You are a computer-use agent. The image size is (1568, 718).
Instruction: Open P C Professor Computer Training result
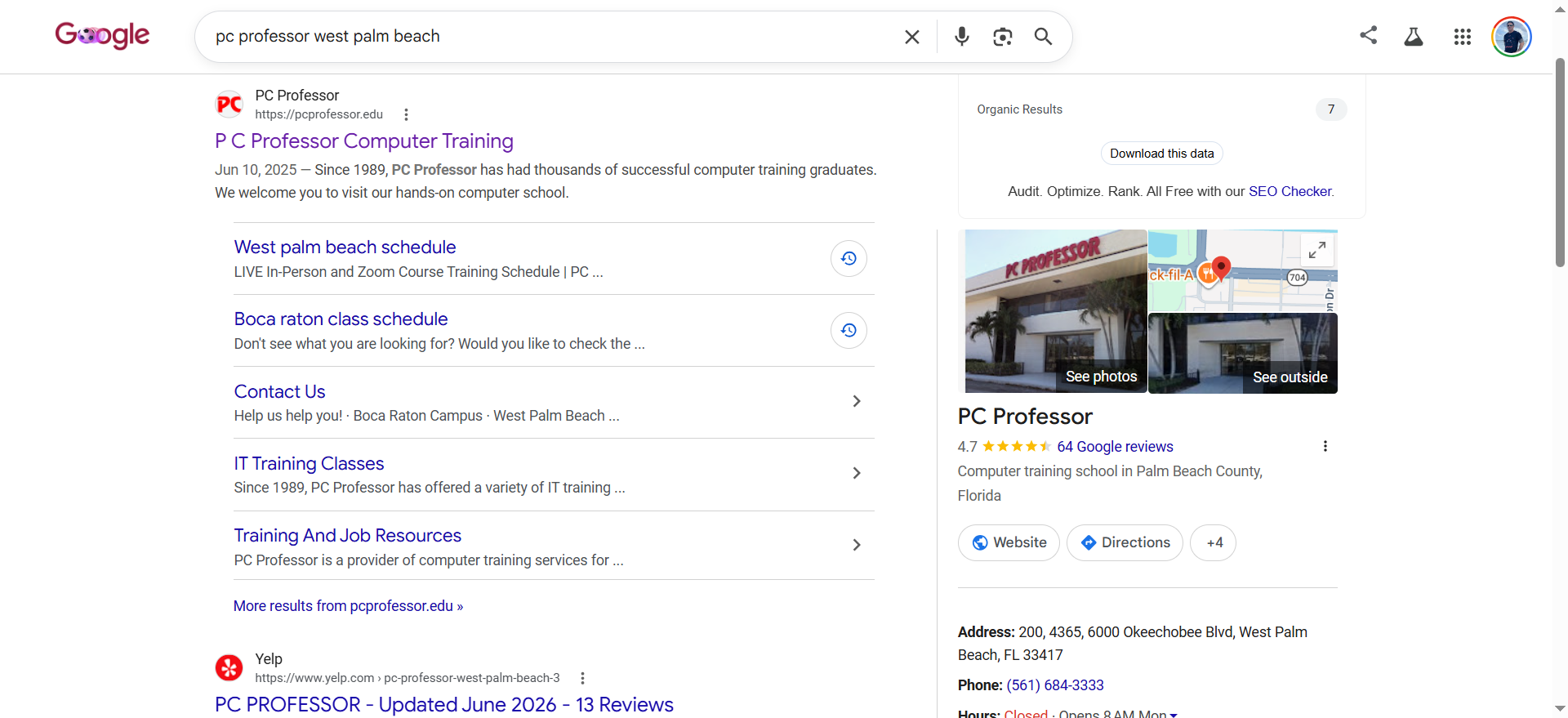coord(364,141)
